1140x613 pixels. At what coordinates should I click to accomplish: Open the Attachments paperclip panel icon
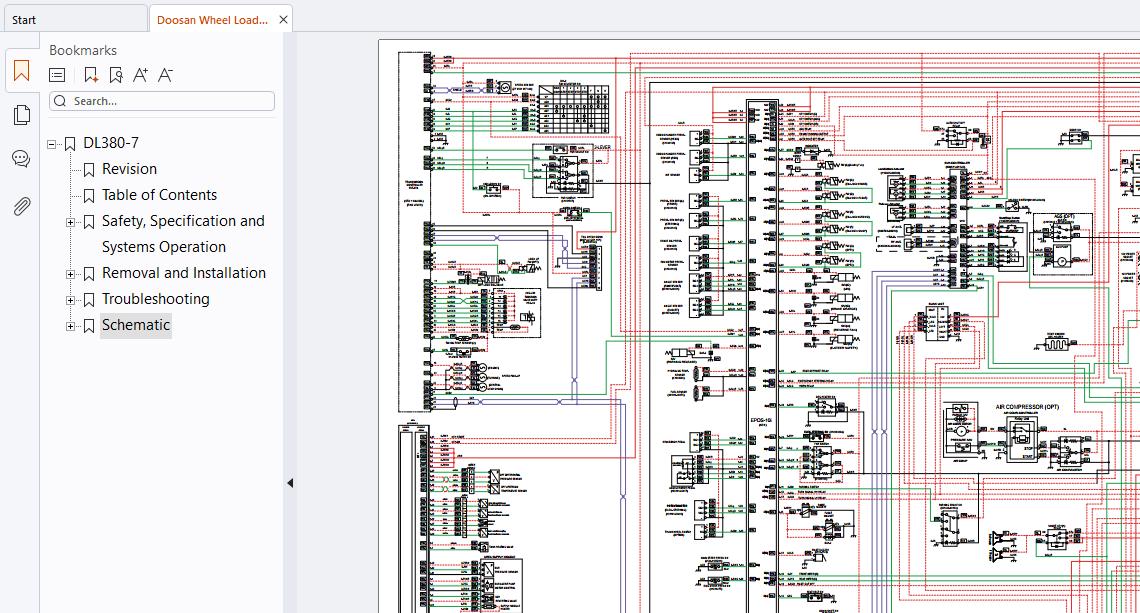coord(21,207)
